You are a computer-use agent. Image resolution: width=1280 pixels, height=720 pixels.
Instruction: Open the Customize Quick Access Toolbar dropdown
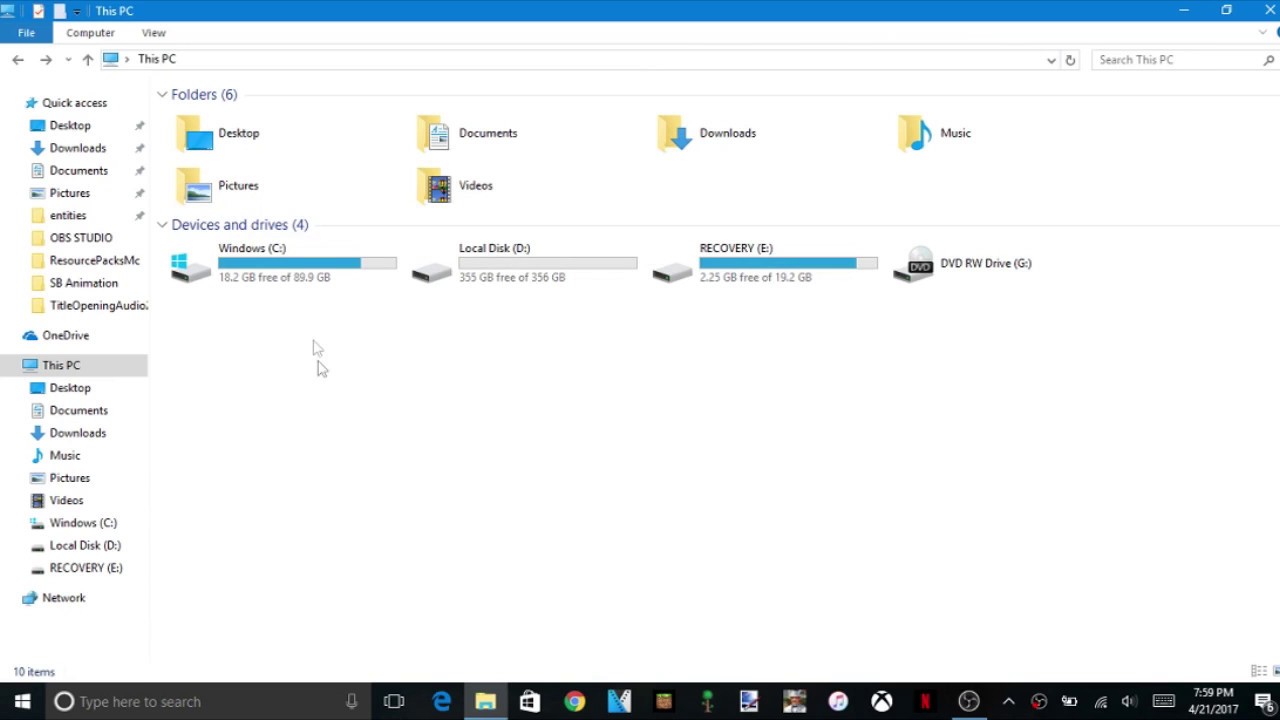[76, 10]
